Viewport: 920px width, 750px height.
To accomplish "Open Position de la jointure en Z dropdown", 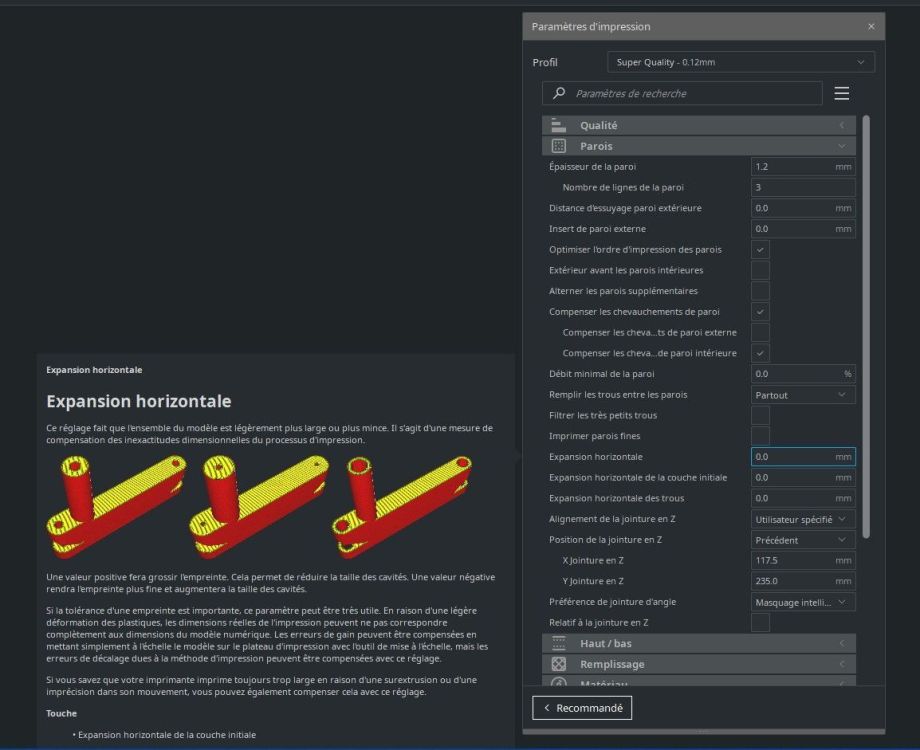I will pyautogui.click(x=803, y=540).
